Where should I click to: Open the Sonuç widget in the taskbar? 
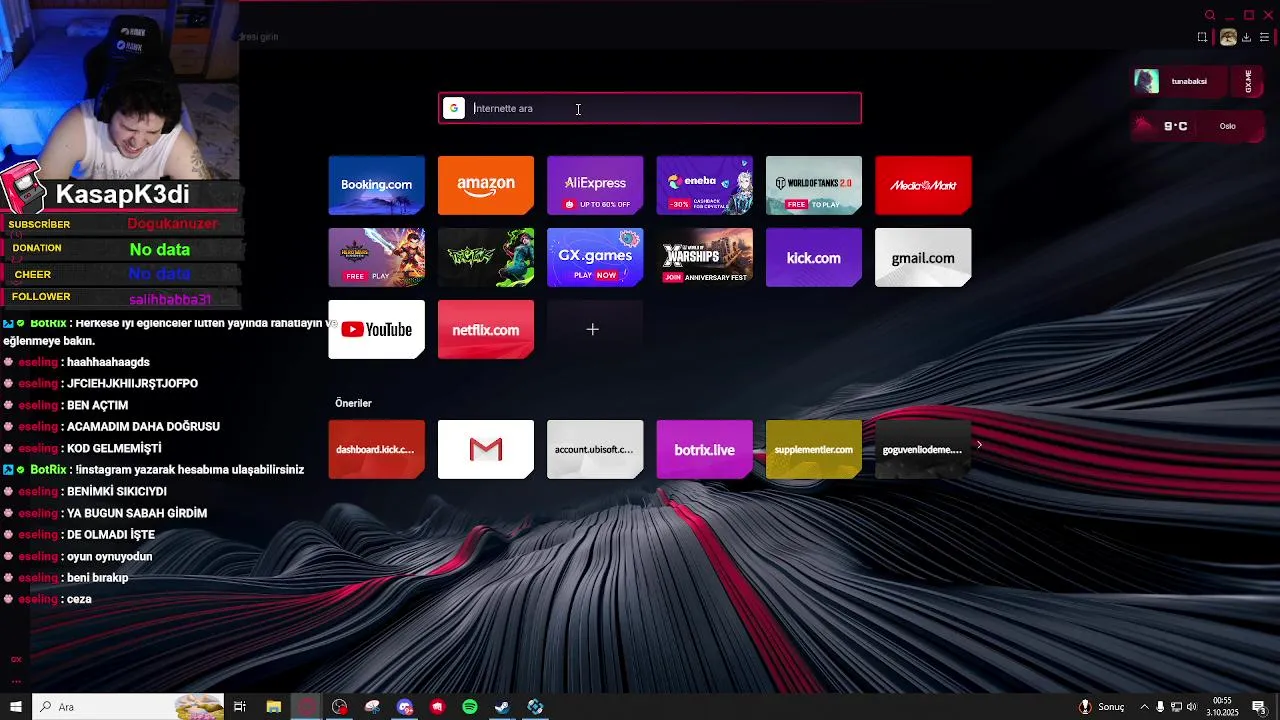1101,707
